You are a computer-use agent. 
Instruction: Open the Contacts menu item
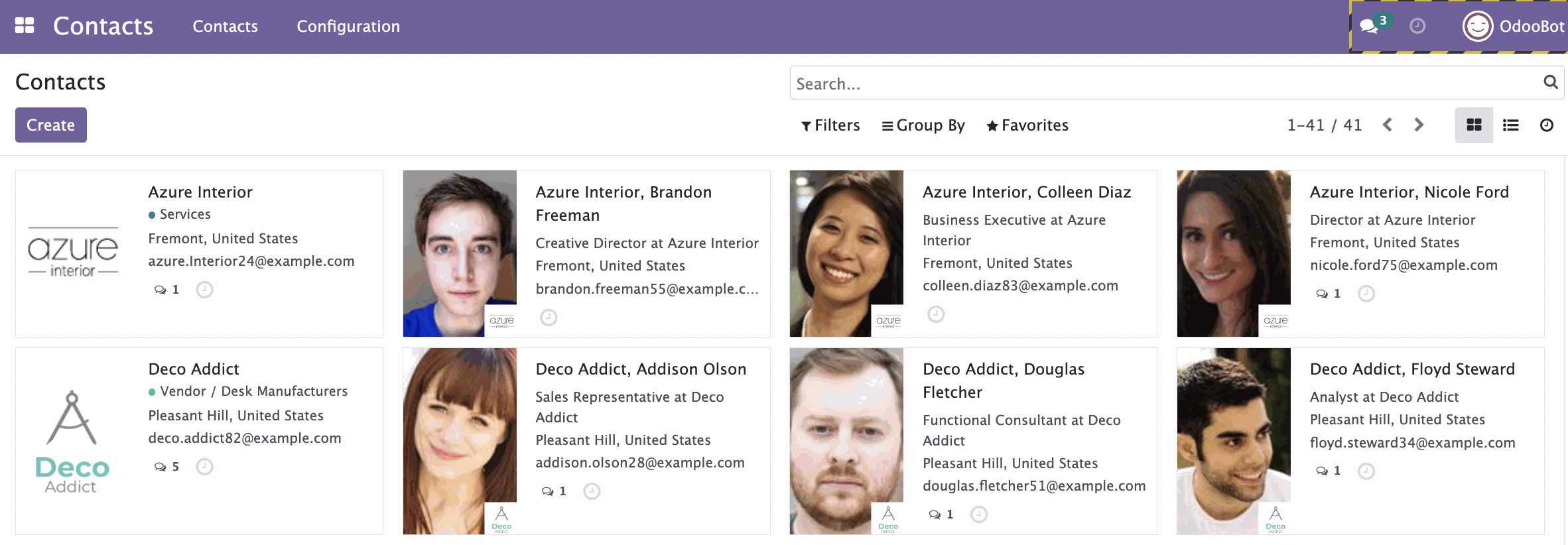pyautogui.click(x=225, y=27)
